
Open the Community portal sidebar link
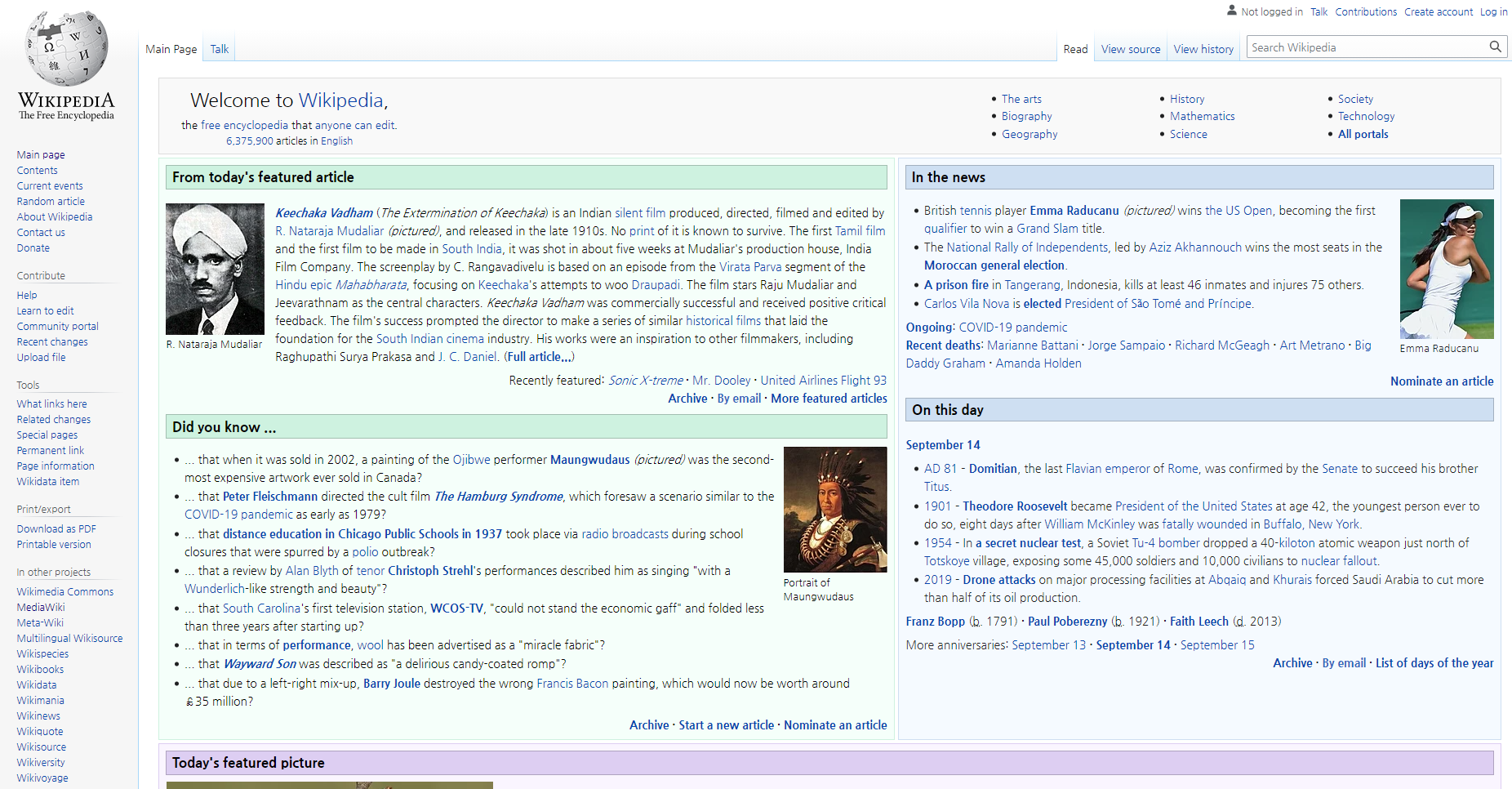pyautogui.click(x=57, y=326)
